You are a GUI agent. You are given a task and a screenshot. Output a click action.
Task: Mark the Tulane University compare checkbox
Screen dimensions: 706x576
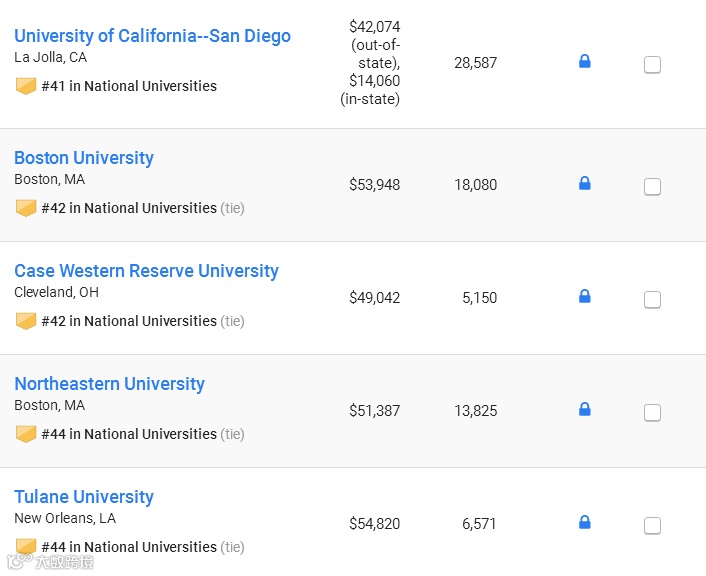click(x=652, y=526)
